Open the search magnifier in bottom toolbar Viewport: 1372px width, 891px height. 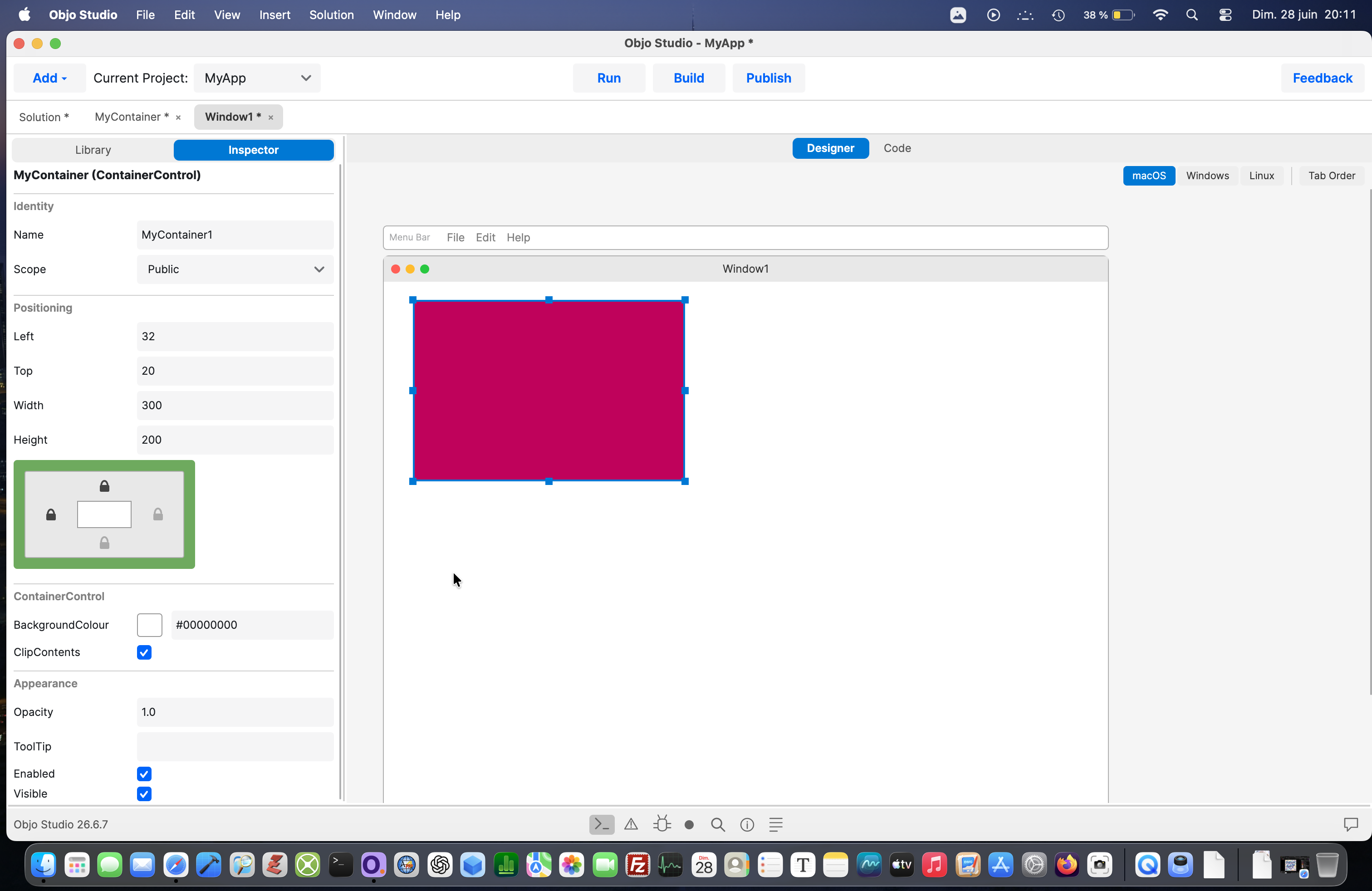(718, 825)
